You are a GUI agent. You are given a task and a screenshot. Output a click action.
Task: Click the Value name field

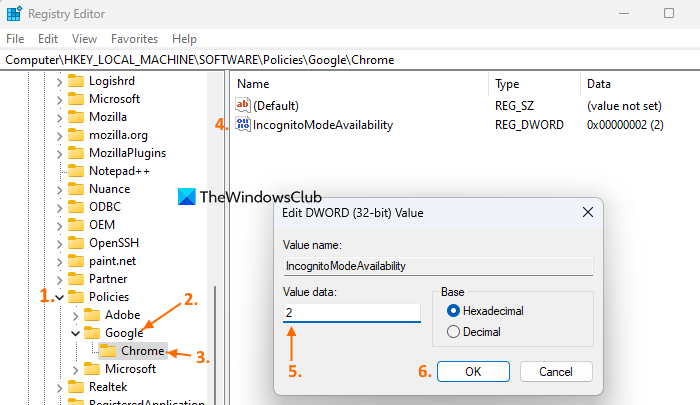pos(438,266)
